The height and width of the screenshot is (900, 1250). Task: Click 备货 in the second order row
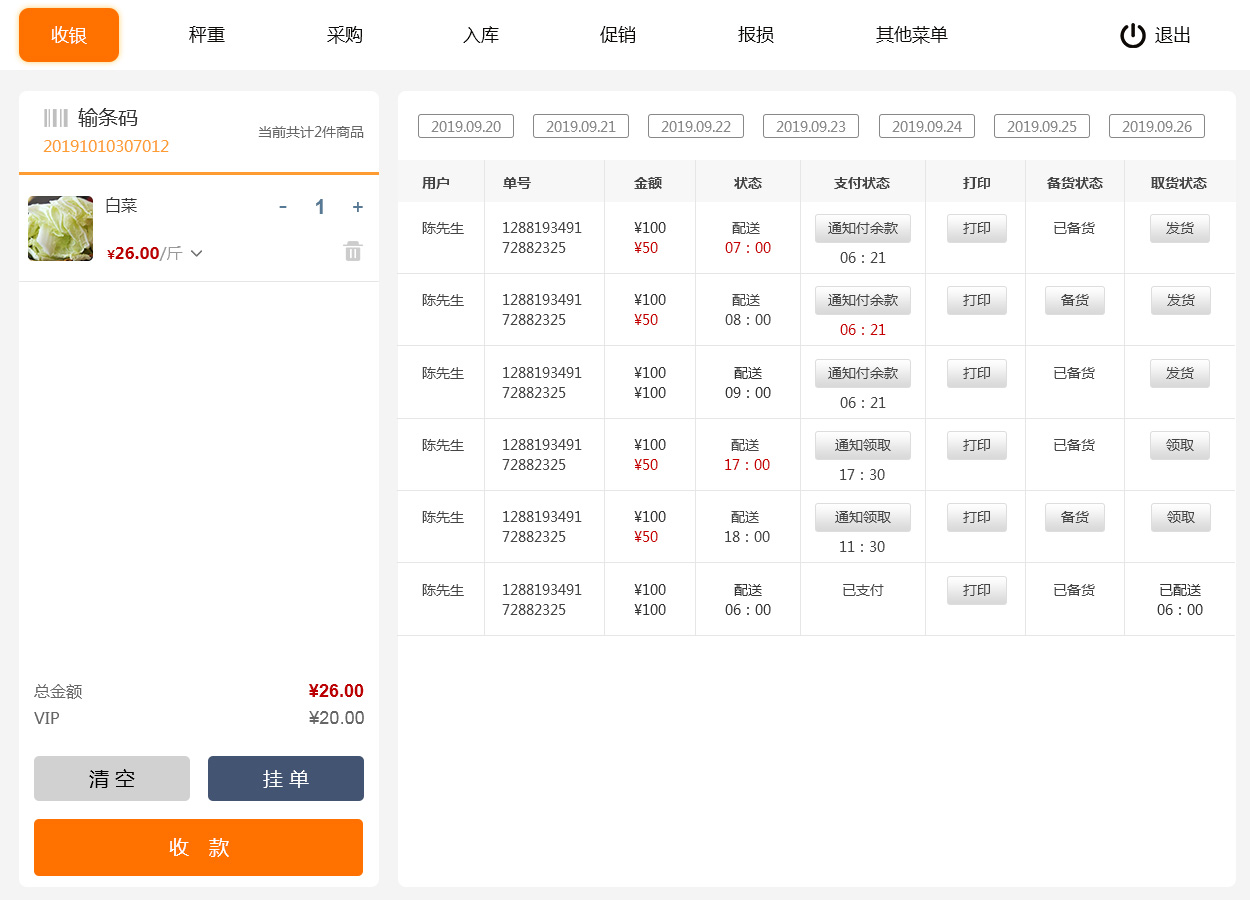[1075, 301]
